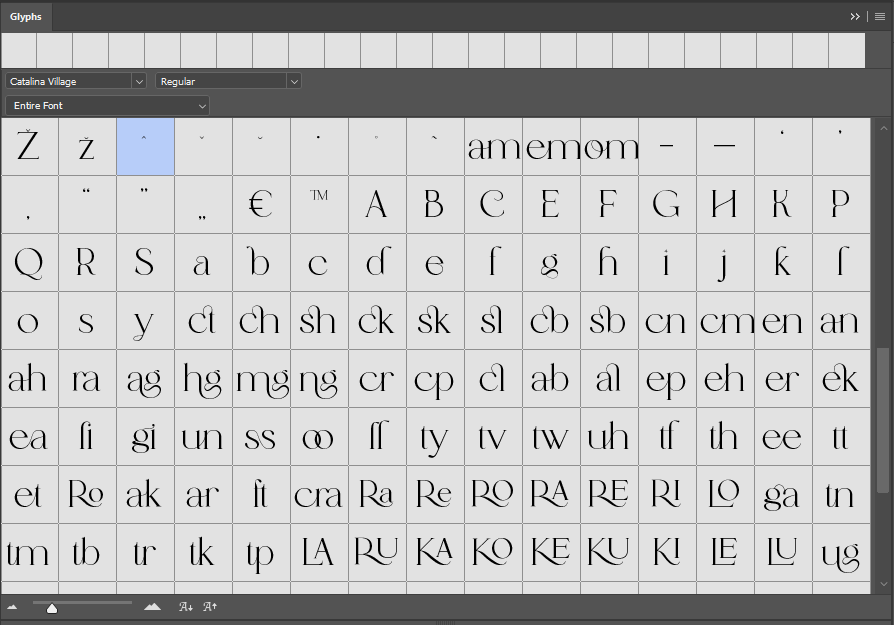The image size is (894, 625).
Task: Select the alternate capital G glyph
Action: (x=668, y=205)
